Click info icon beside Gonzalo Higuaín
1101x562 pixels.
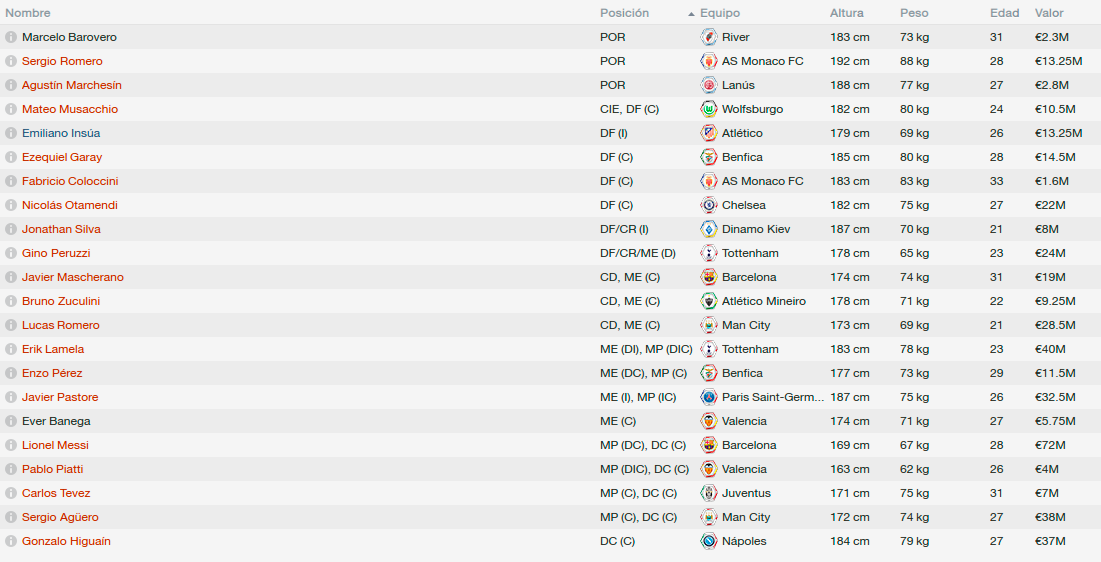(11, 541)
